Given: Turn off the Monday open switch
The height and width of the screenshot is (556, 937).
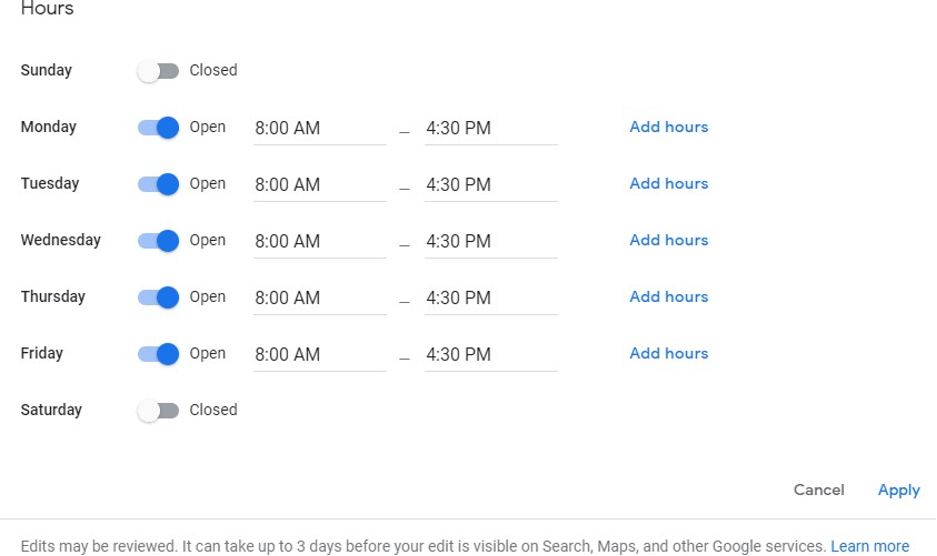Looking at the screenshot, I should tap(158, 127).
